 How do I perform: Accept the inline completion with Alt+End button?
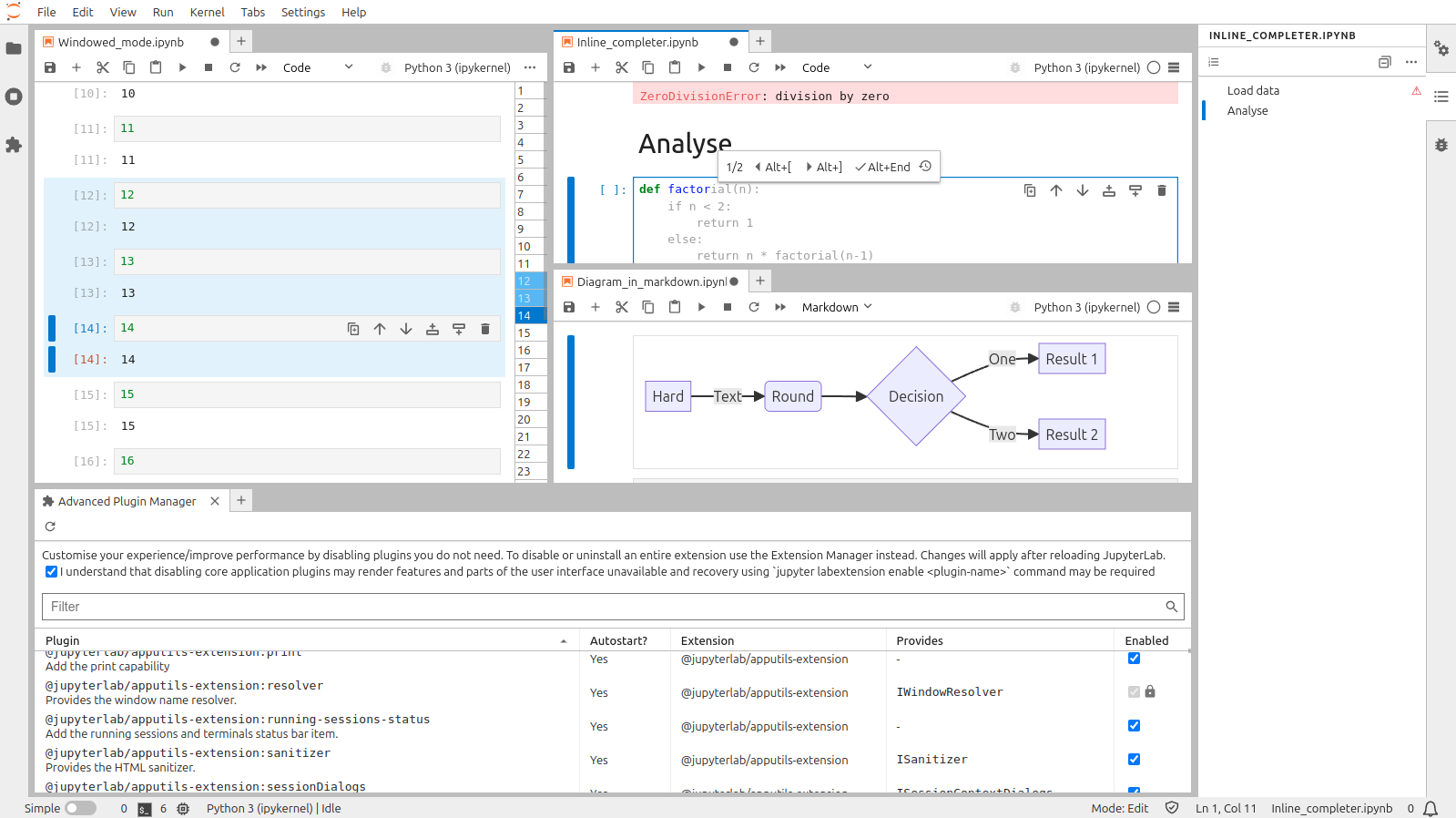[882, 167]
